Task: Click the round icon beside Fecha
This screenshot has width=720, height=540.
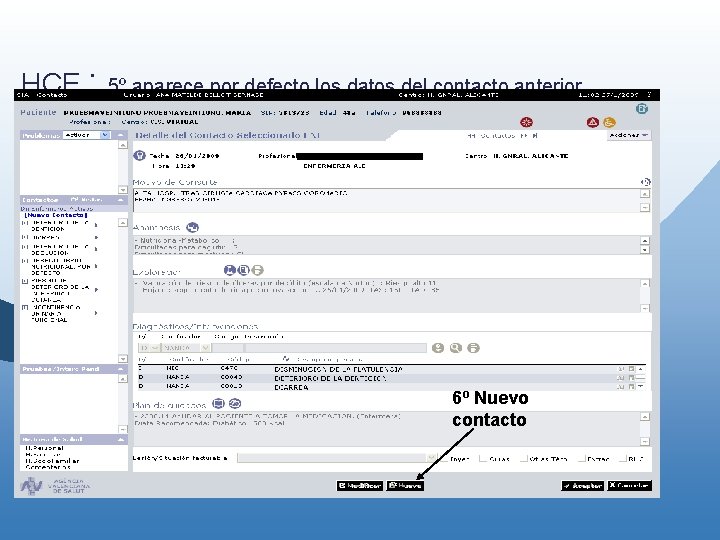Action: [139, 156]
